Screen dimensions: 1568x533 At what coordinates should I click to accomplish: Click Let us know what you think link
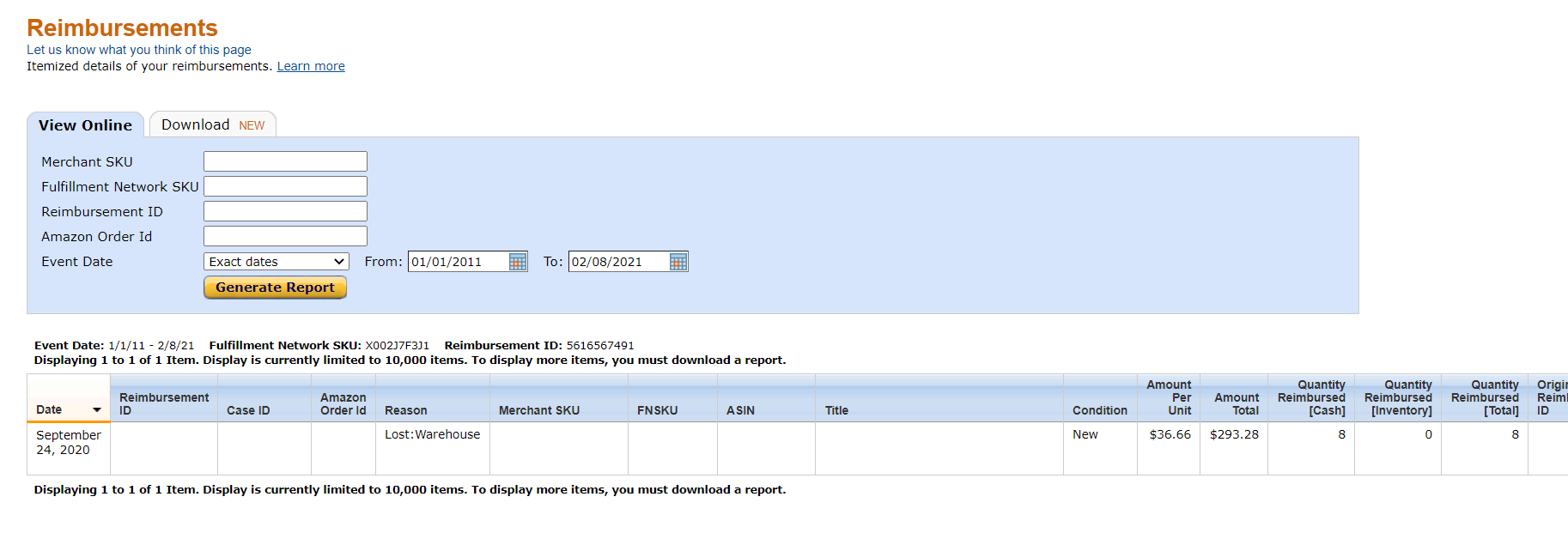tap(139, 50)
